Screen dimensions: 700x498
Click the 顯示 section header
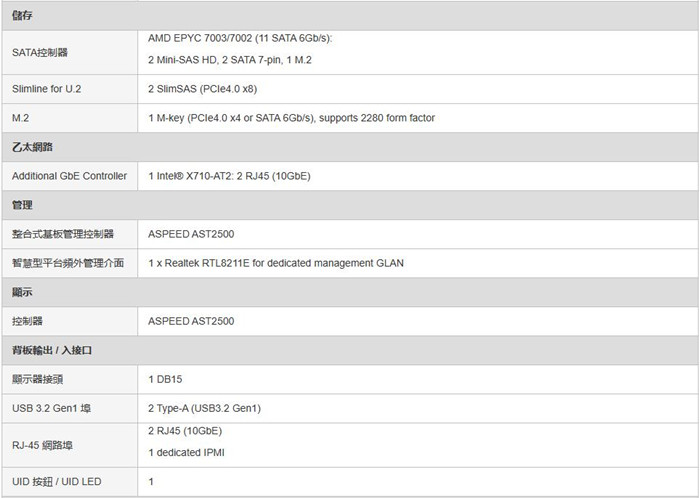(22, 292)
